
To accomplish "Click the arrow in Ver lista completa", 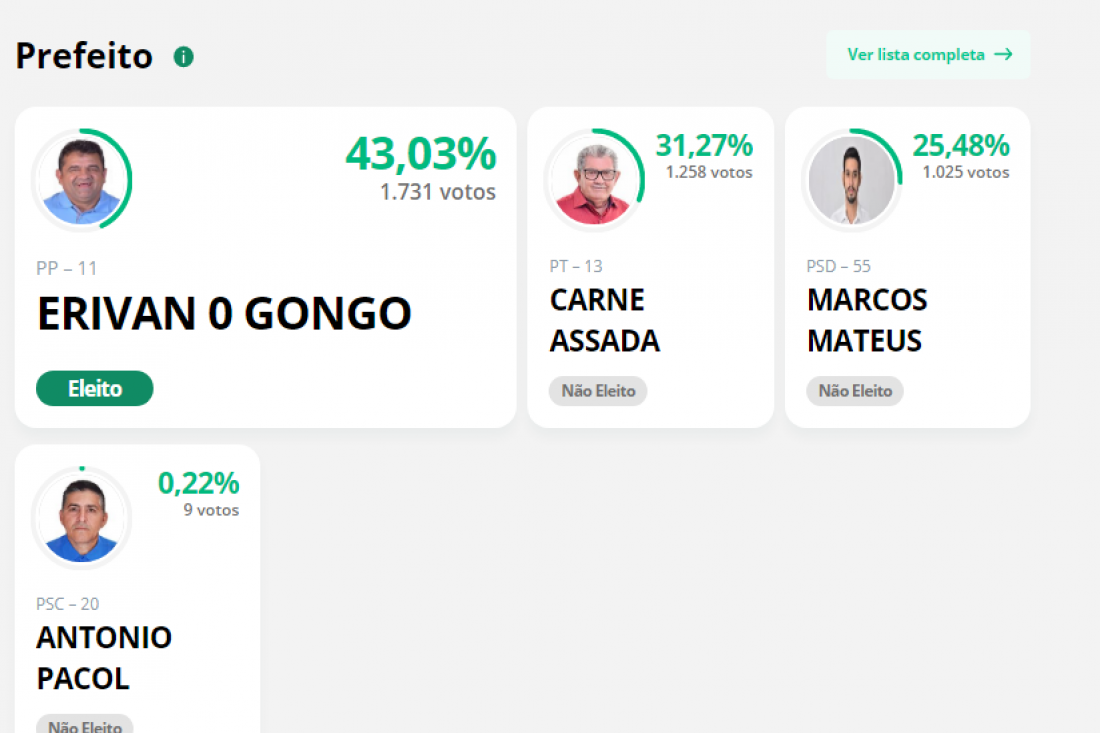I will pyautogui.click(x=1004, y=55).
